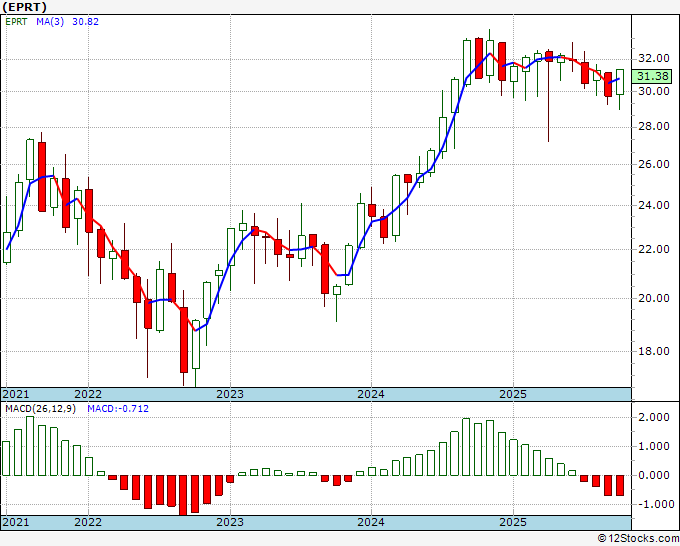The height and width of the screenshot is (546, 680).
Task: Click the green EPRT legend label
Action: [x=16, y=22]
